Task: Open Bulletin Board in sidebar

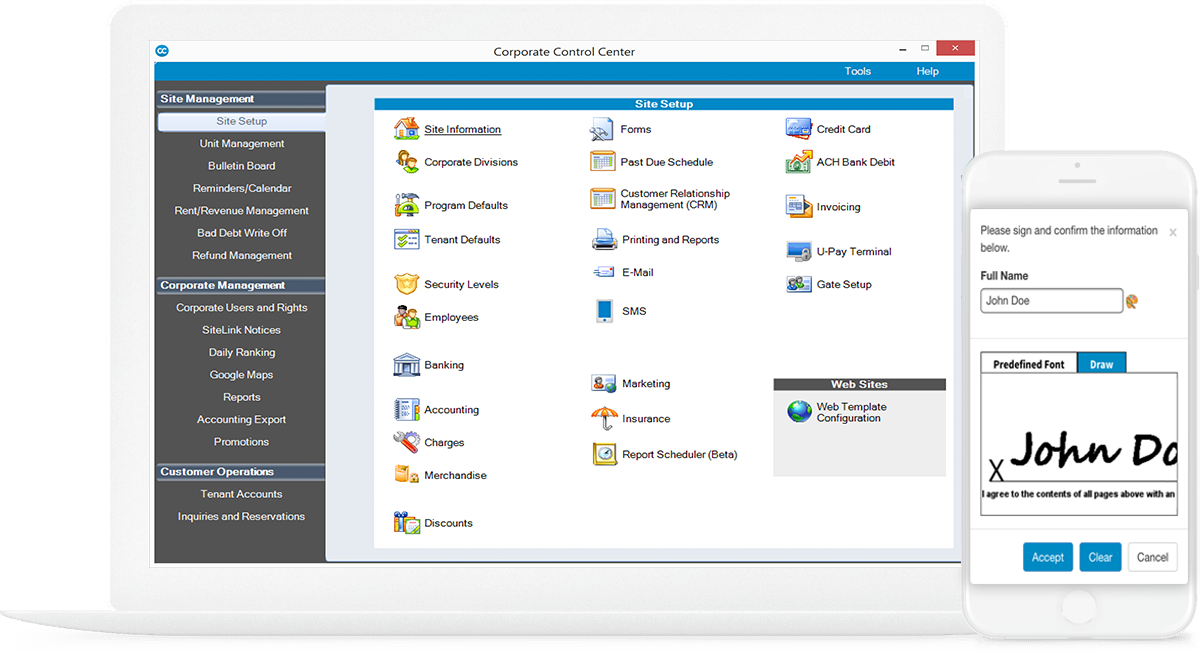Action: [242, 166]
